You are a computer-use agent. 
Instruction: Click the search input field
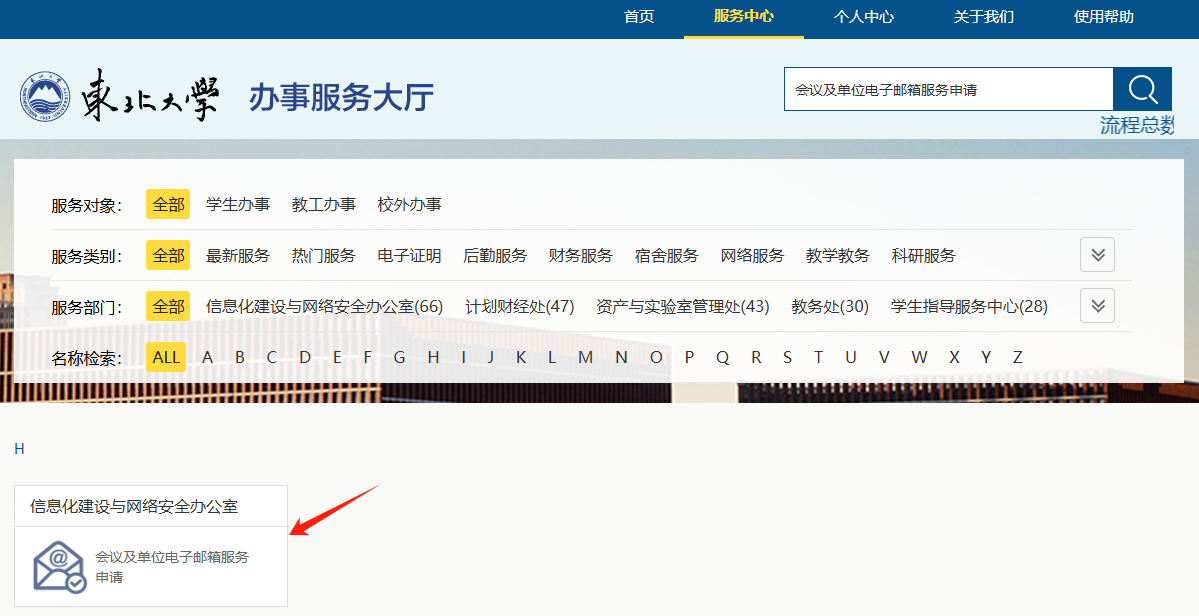point(947,89)
